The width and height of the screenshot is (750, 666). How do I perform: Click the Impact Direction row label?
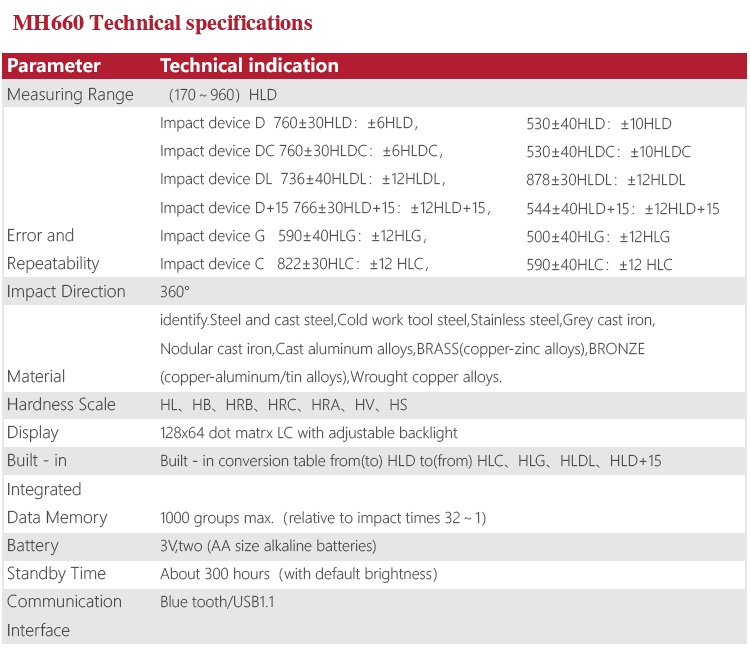[x=66, y=292]
